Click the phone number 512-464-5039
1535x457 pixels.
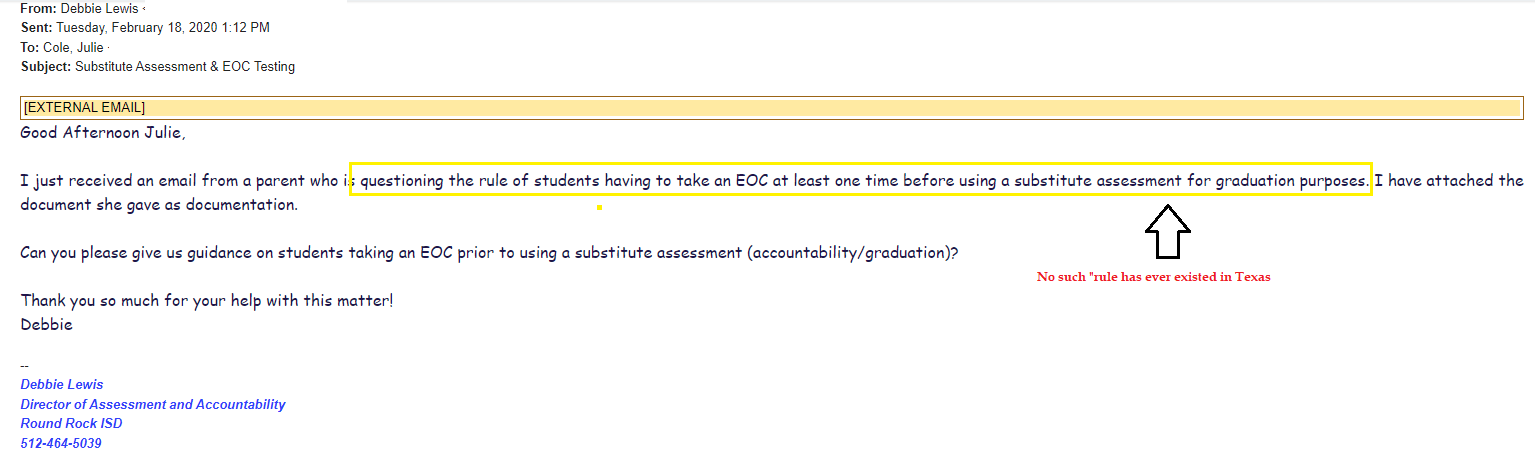click(x=61, y=443)
